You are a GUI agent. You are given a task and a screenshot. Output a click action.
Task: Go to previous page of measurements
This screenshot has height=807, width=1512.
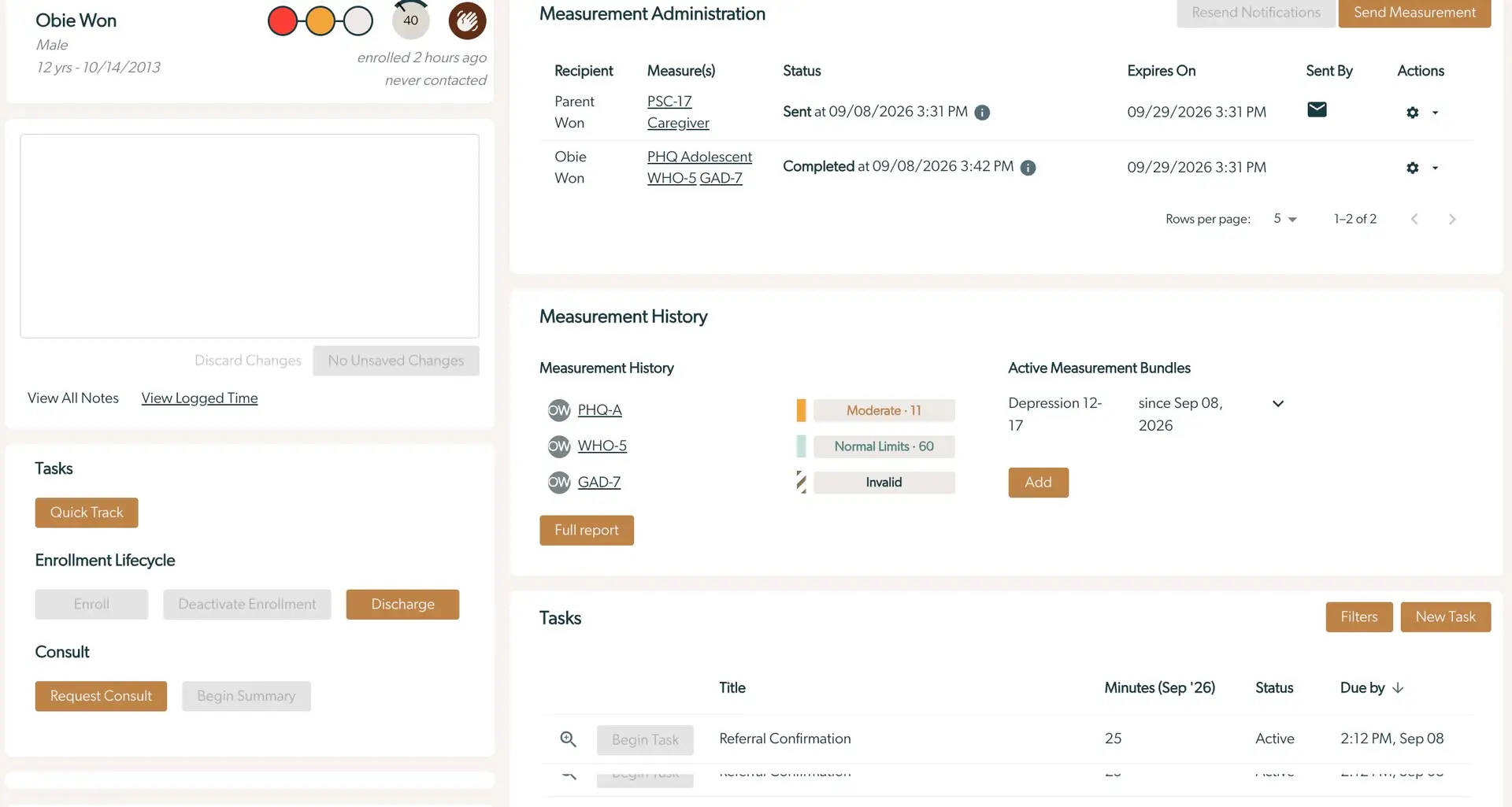coord(1414,219)
